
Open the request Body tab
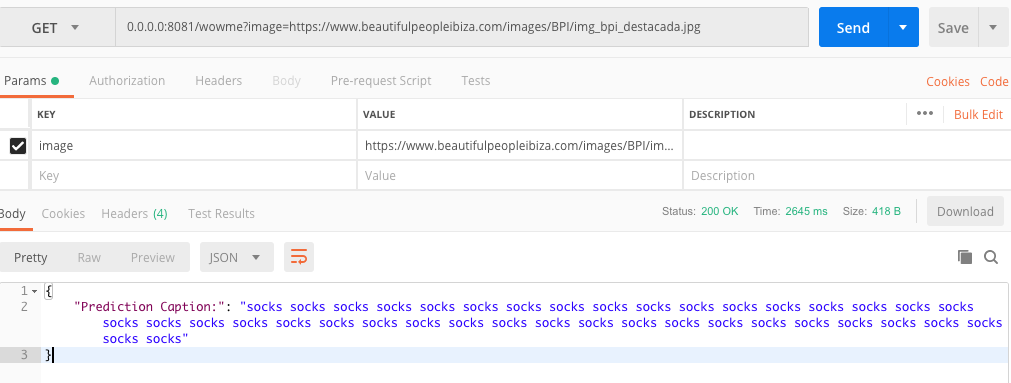[x=286, y=81]
